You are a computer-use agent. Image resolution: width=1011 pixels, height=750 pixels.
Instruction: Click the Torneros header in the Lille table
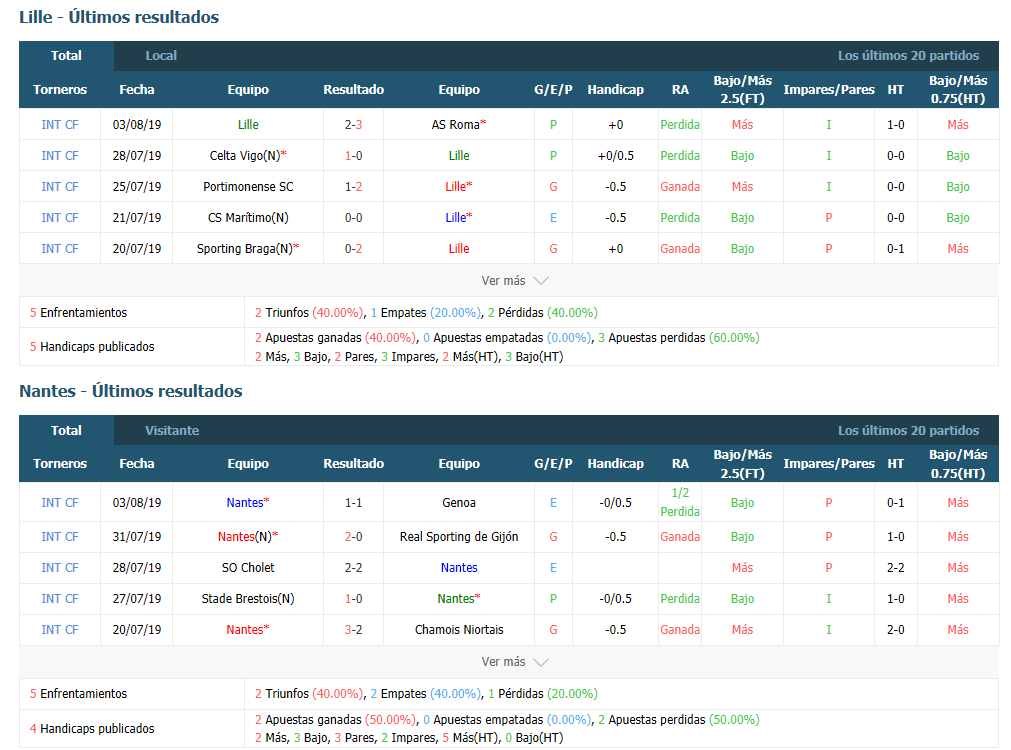60,90
